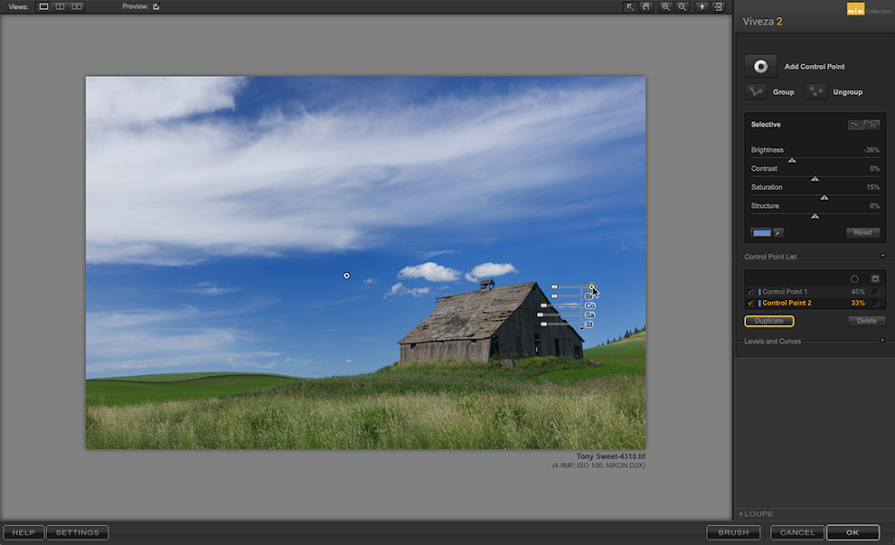This screenshot has width=895, height=545.
Task: Click the zoom in magnifier icon
Action: coord(666,6)
